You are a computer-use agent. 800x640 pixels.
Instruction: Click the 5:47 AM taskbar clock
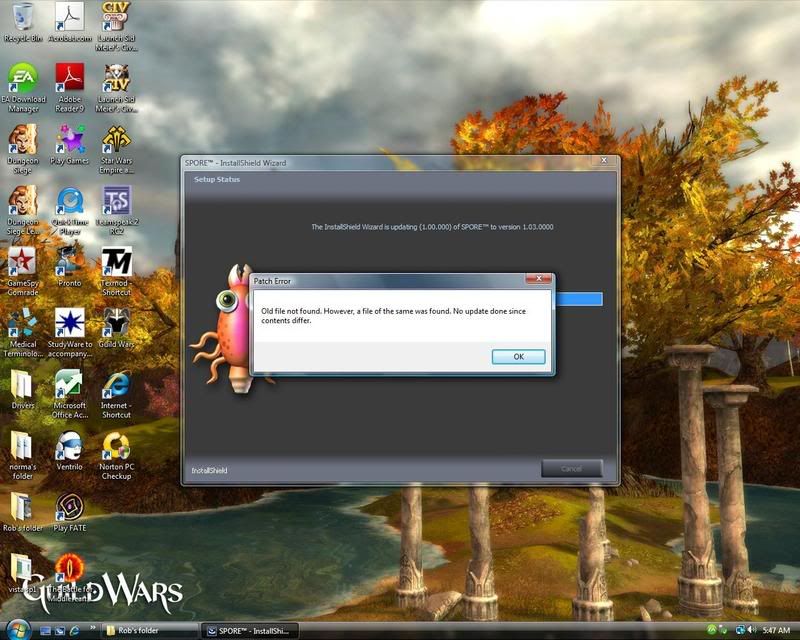click(776, 631)
